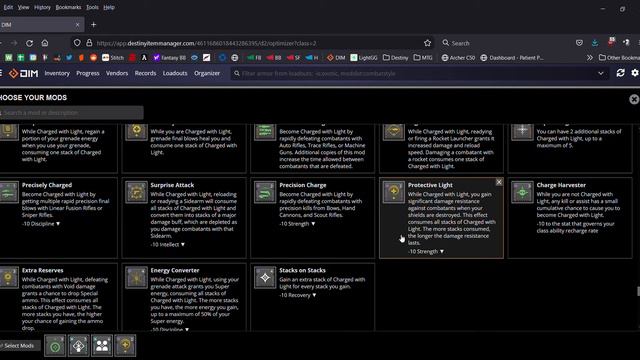
Task: Expand the DIM search filter dropdown chevron
Action: coord(601,73)
